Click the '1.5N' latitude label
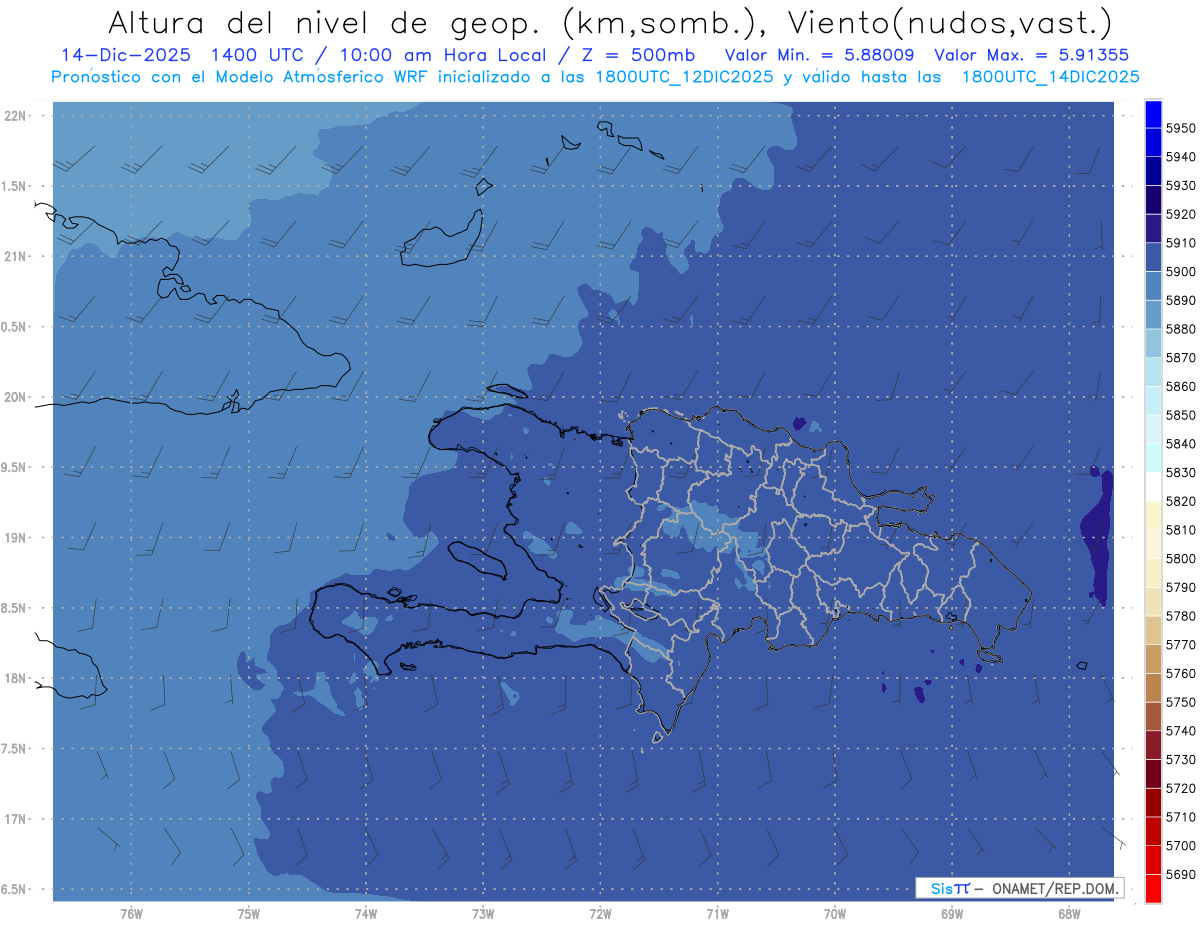The image size is (1200, 927). pyautogui.click(x=15, y=186)
